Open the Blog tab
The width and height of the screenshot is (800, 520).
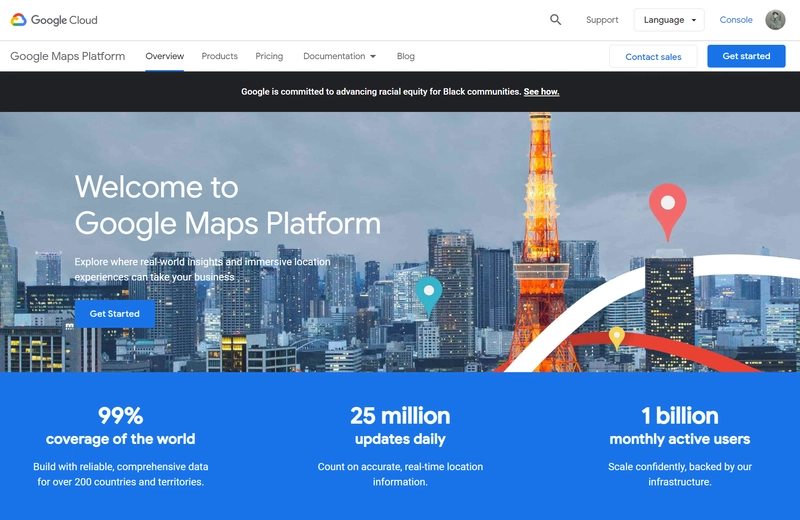(x=406, y=56)
